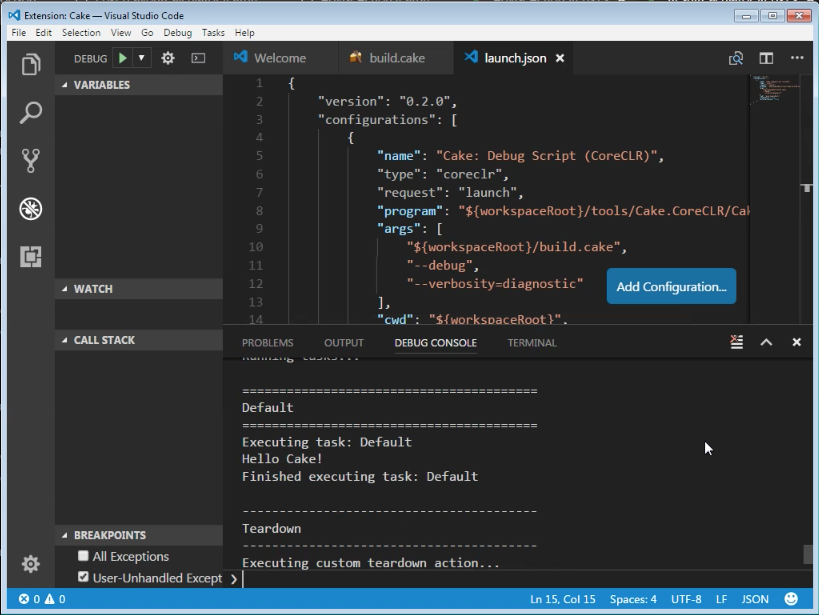
Task: Maximize the Visual Studio Code window
Action: pyautogui.click(x=773, y=16)
